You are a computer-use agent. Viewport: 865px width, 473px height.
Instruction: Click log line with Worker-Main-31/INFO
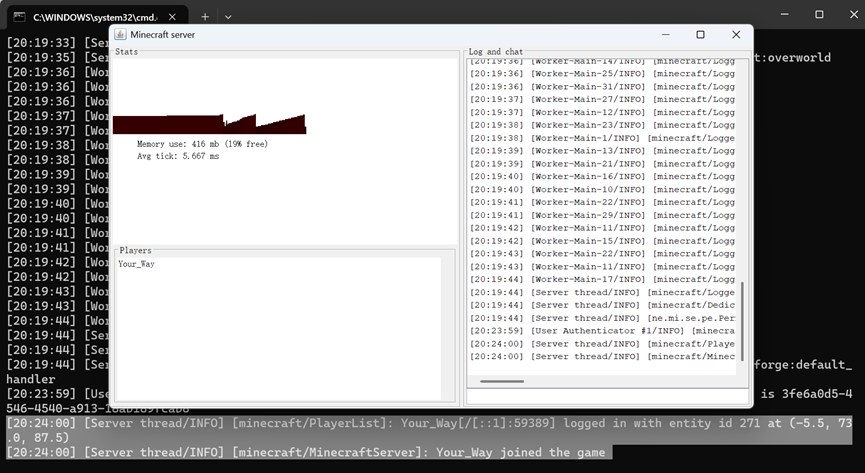coord(602,87)
